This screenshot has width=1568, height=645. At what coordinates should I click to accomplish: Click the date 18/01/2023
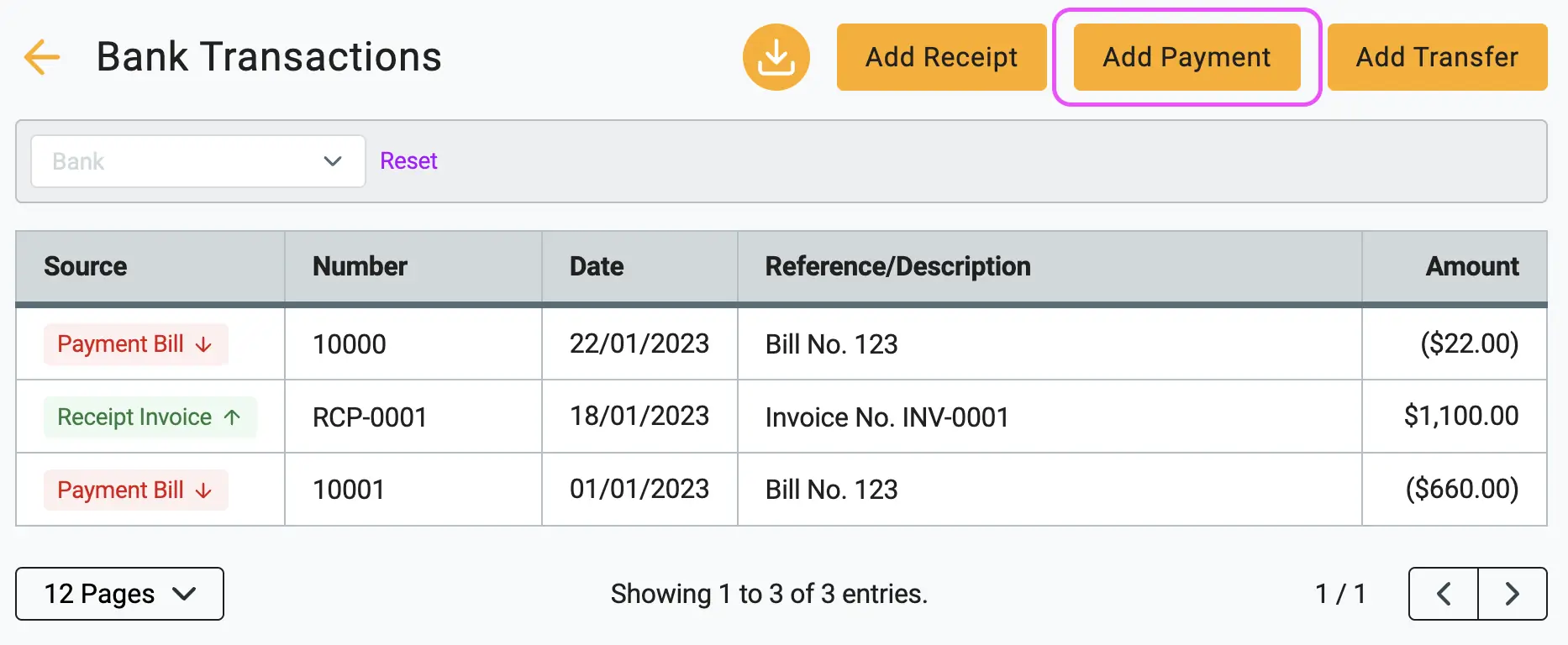point(639,417)
